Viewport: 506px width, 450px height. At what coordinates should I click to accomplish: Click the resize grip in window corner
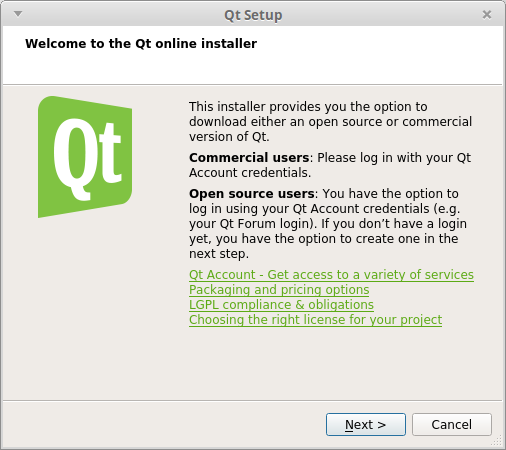(497, 441)
